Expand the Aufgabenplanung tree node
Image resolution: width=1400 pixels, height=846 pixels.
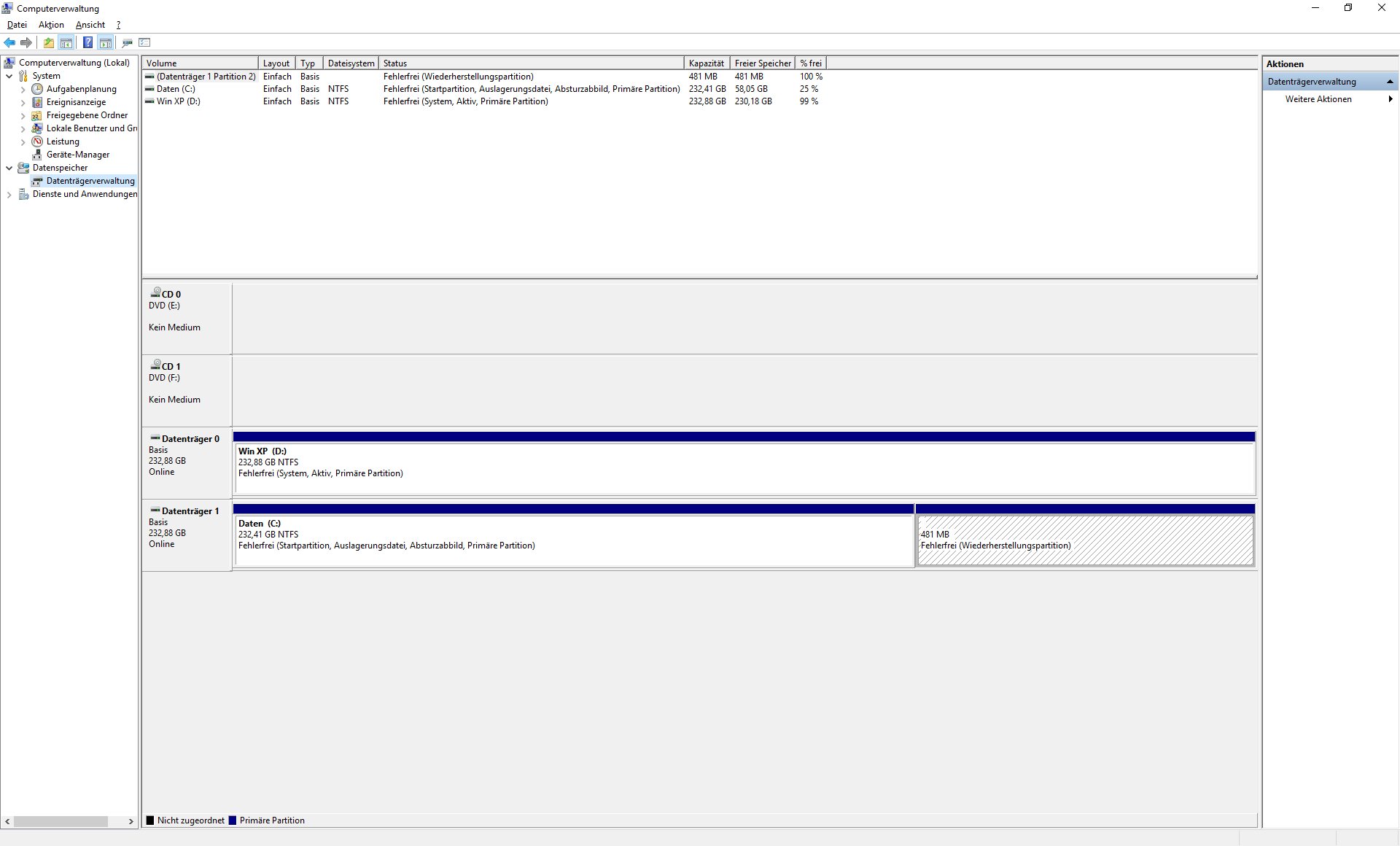(x=23, y=89)
